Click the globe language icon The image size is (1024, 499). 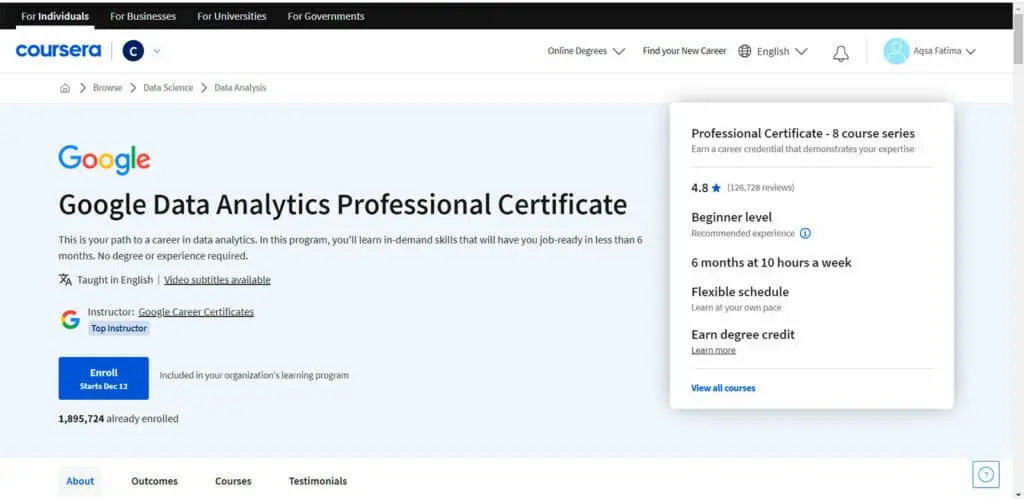[744, 51]
